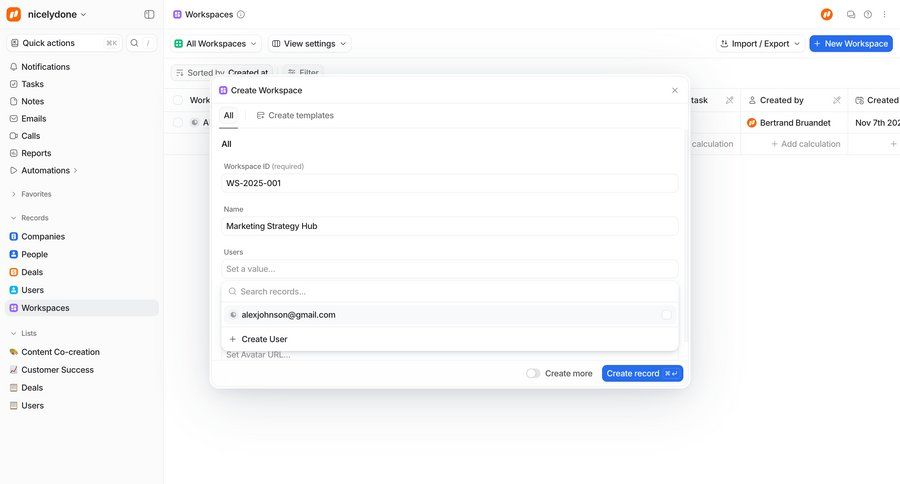Toggle the Create more switch
This screenshot has height=484, width=900.
533,373
